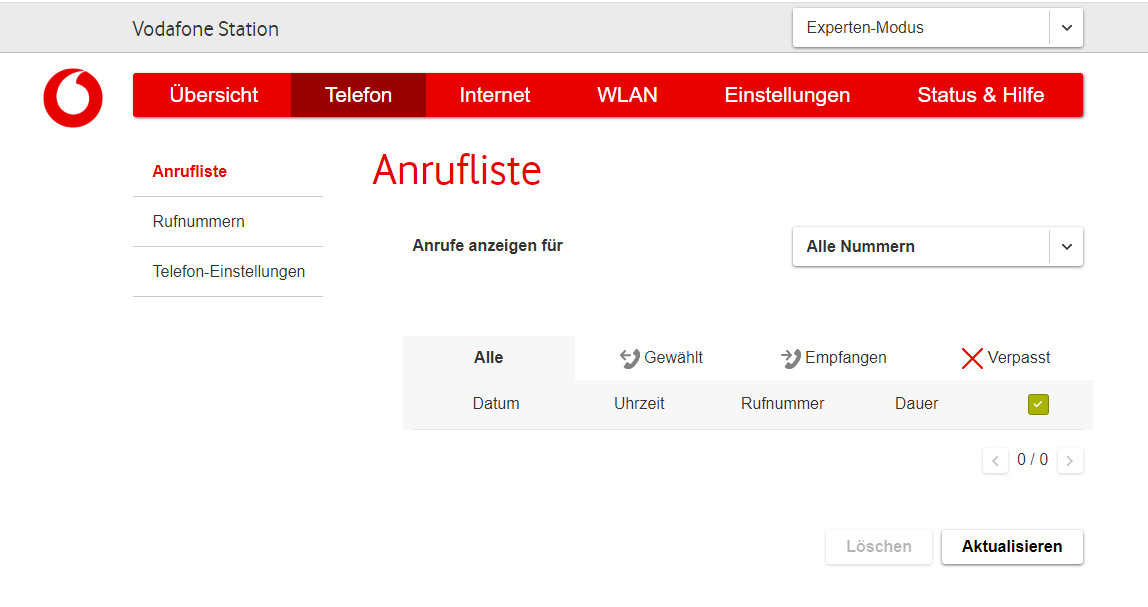
Task: Open the WLAN menu
Action: pos(627,95)
